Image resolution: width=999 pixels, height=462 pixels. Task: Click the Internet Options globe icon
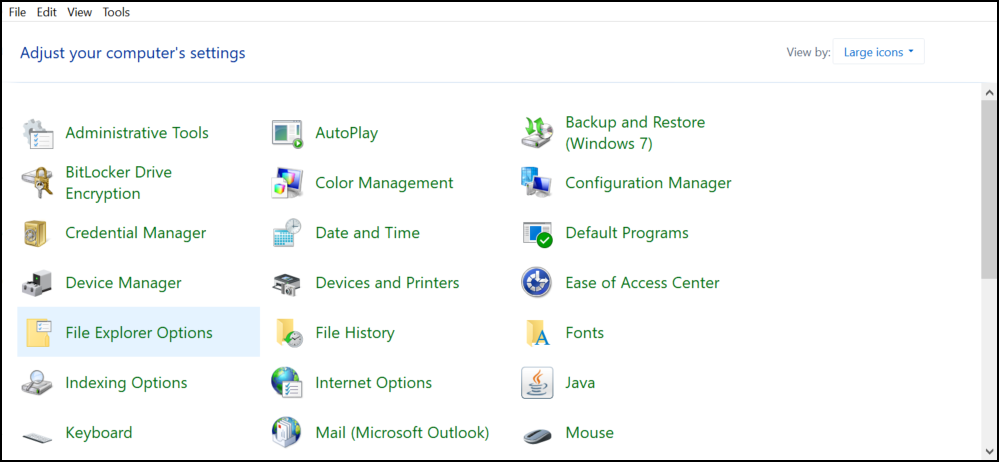point(287,383)
